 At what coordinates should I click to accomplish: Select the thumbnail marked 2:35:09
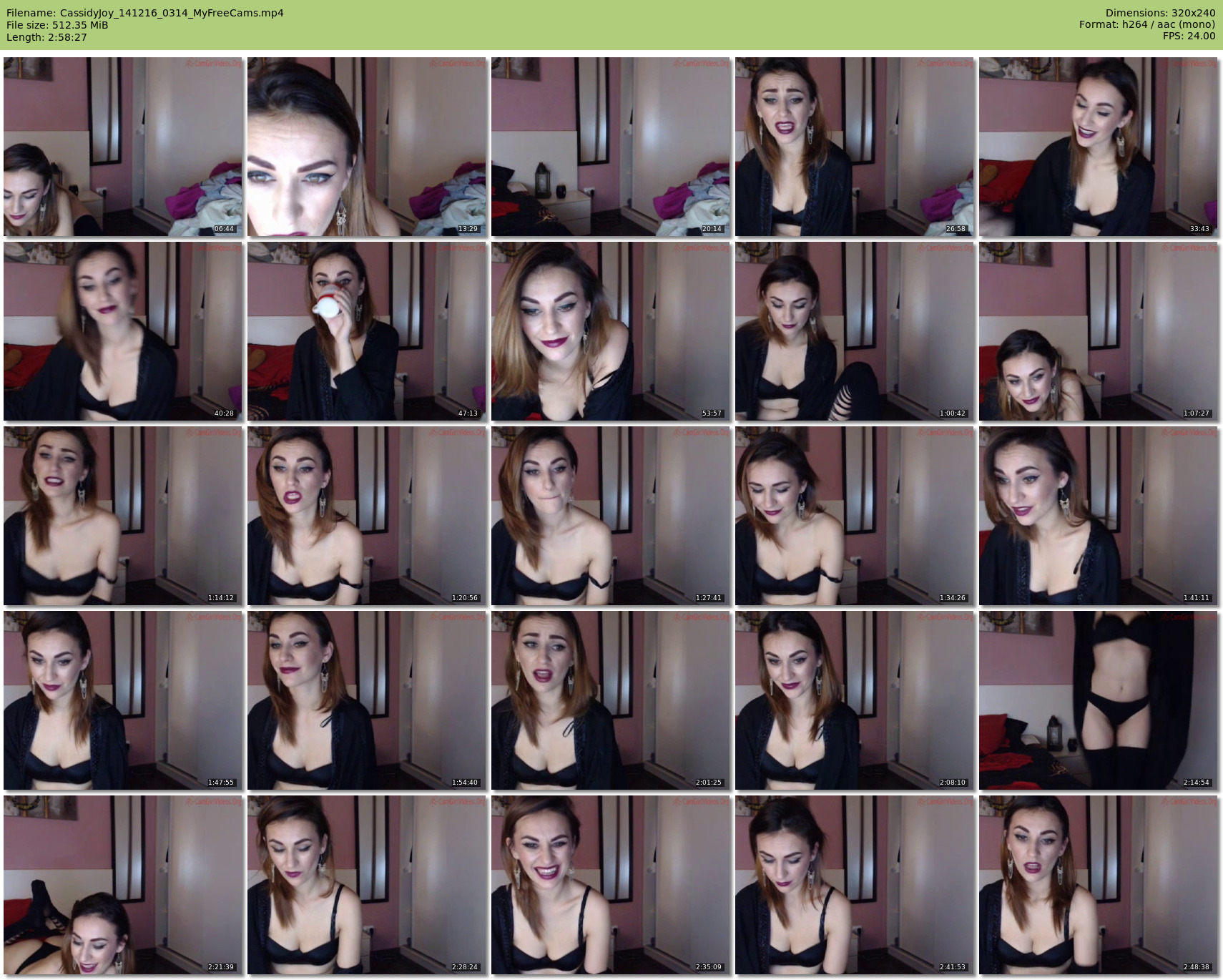(611, 885)
